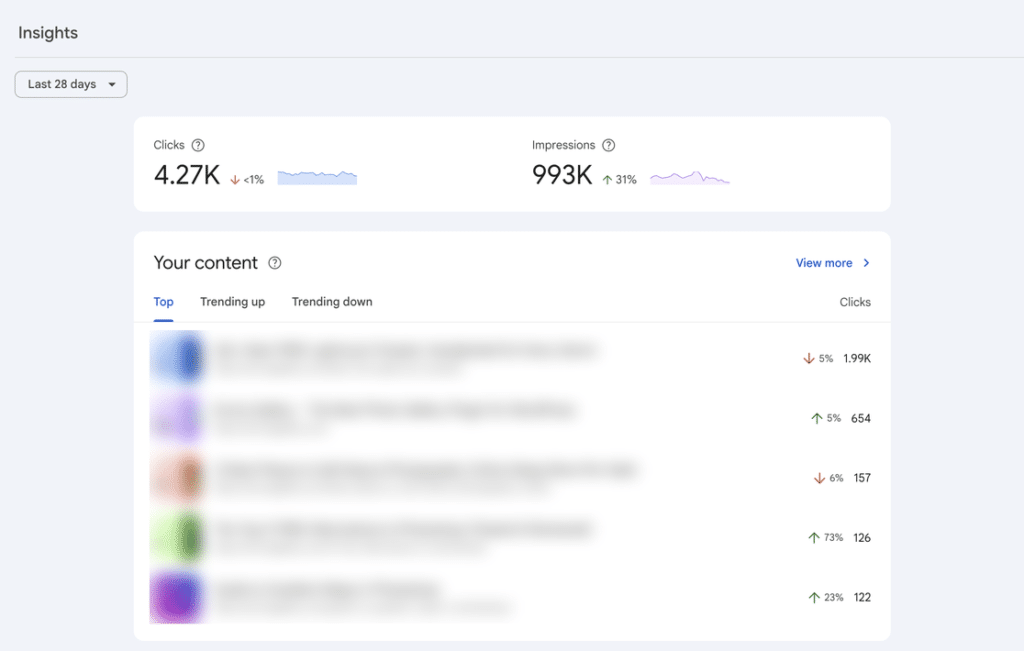Click the green up arrow beside 73%

[x=814, y=538]
